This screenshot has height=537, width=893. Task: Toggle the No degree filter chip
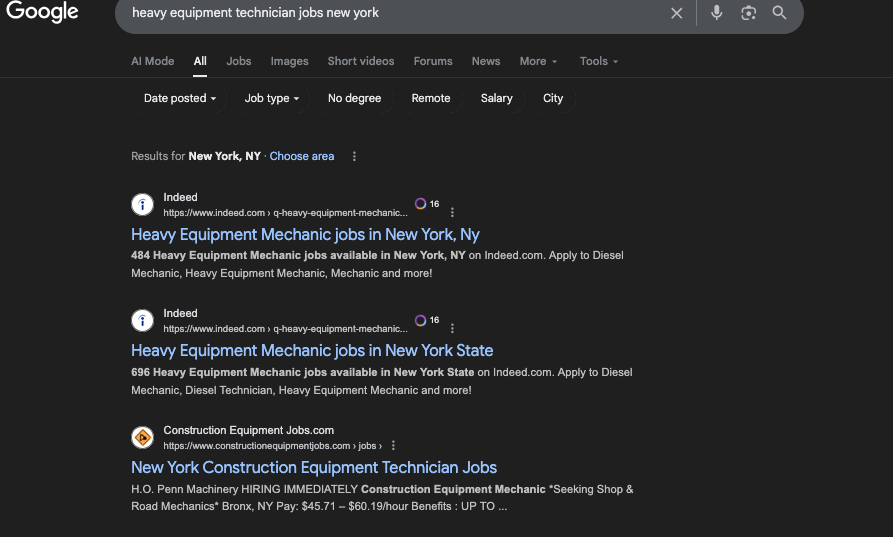pyautogui.click(x=354, y=98)
